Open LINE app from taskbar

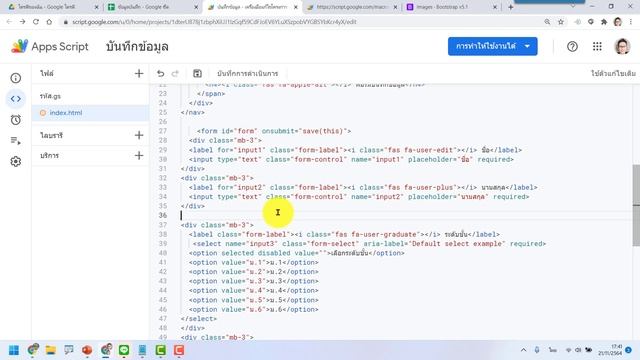pyautogui.click(x=124, y=350)
